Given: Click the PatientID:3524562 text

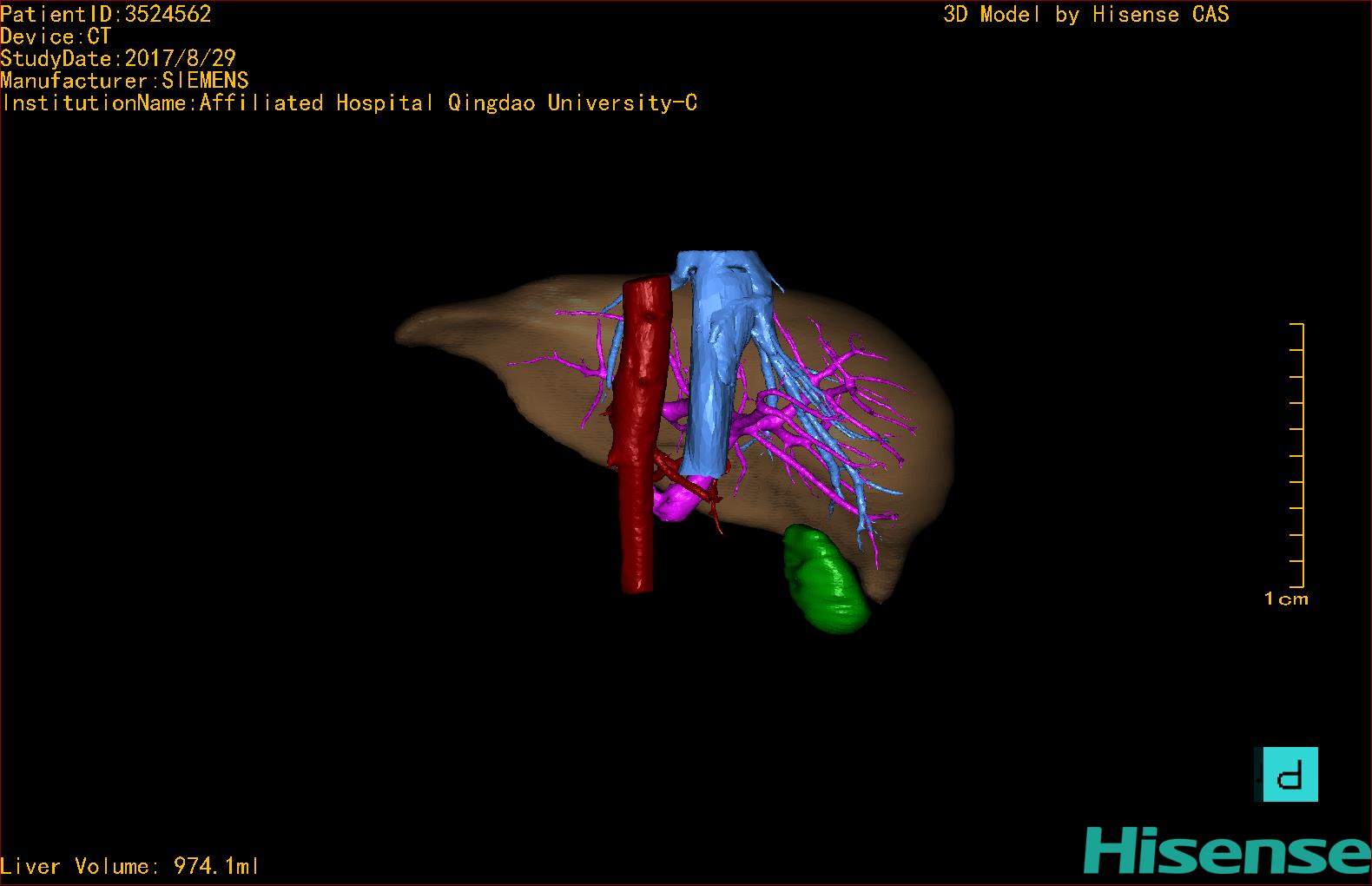Looking at the screenshot, I should [106, 14].
